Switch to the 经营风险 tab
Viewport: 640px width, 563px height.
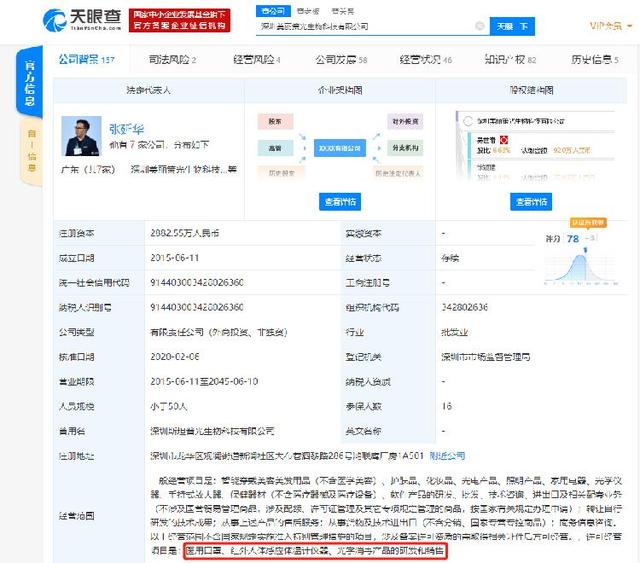tap(257, 60)
